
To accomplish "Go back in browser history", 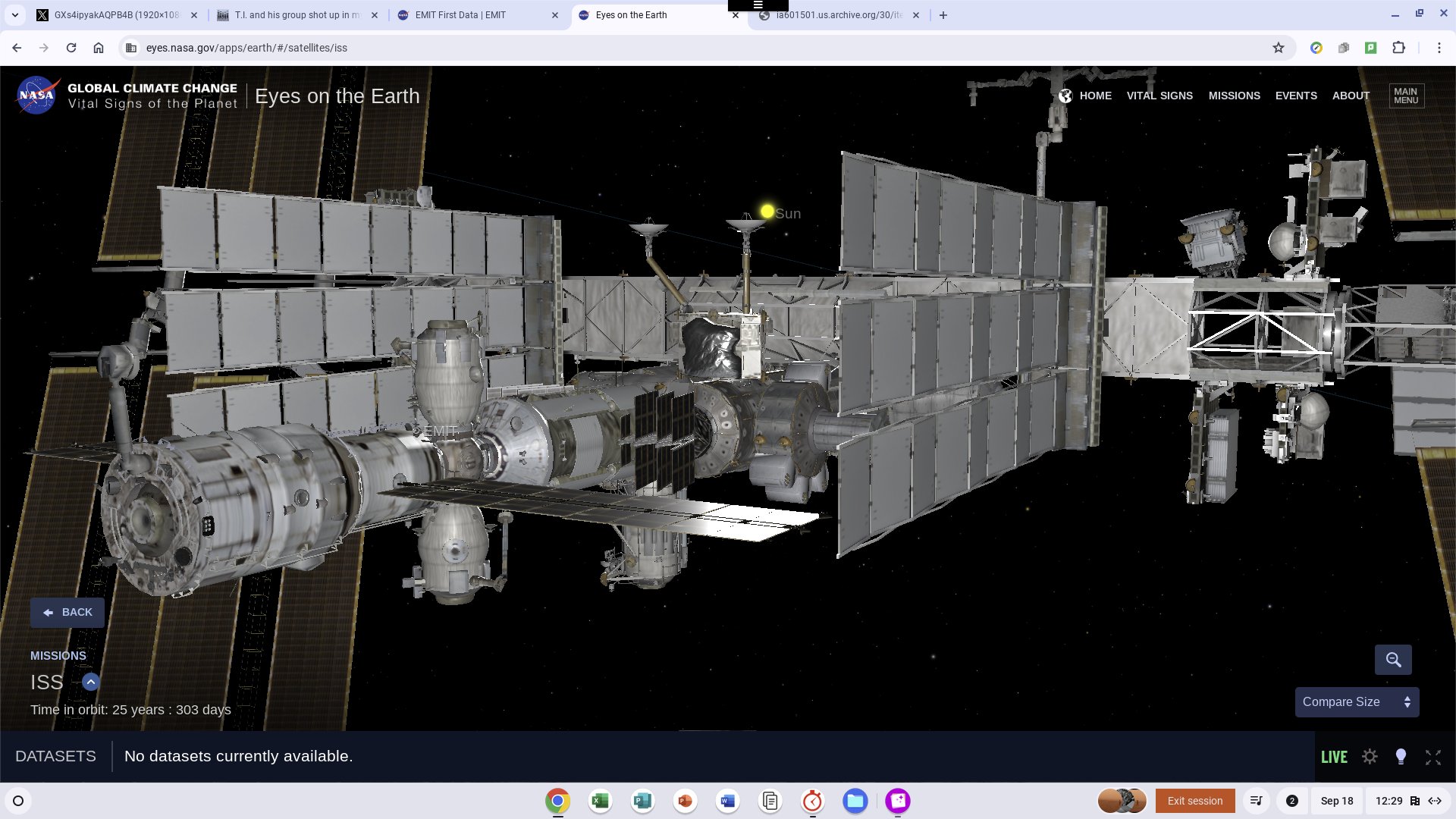I will click(17, 48).
